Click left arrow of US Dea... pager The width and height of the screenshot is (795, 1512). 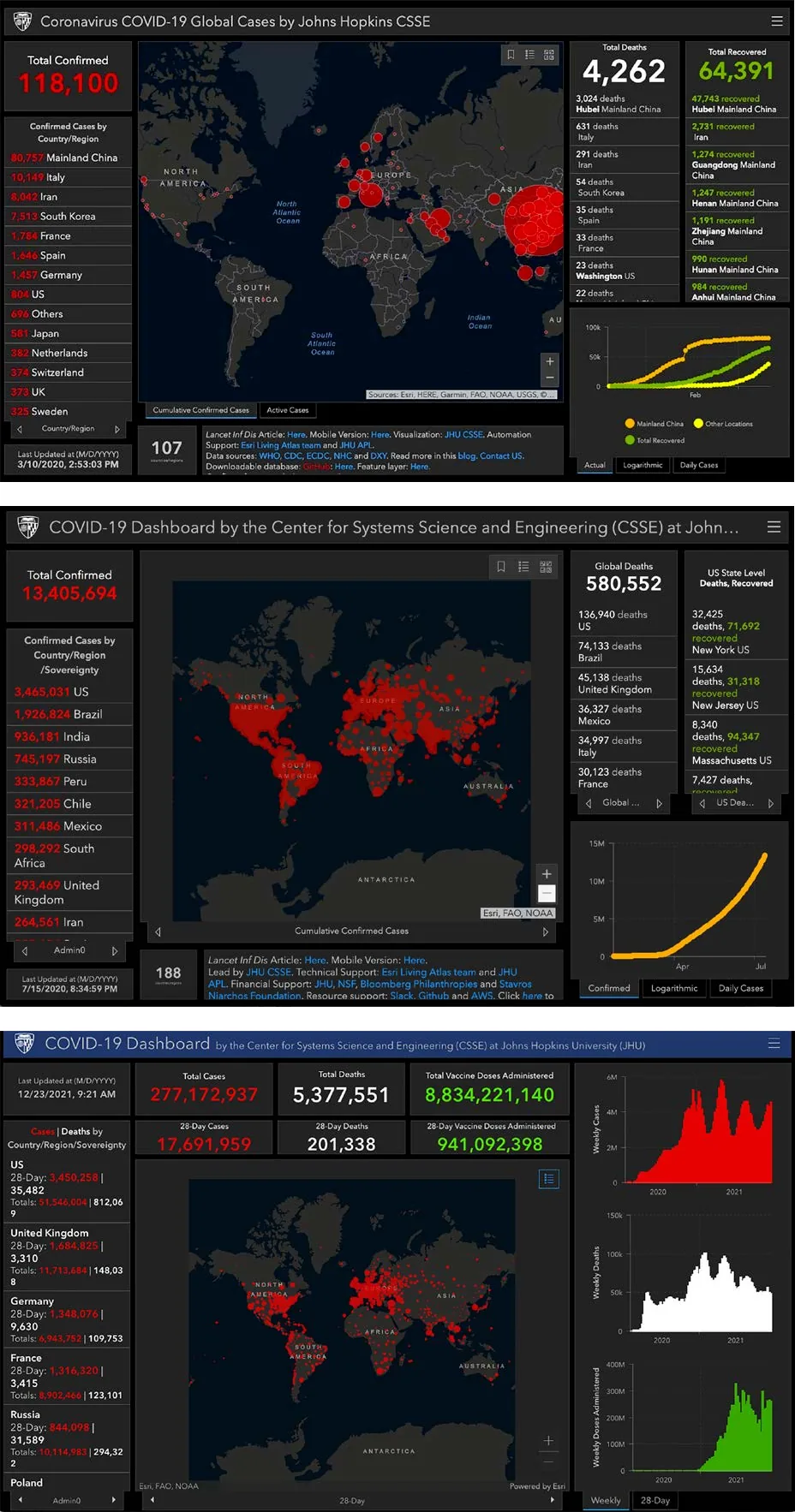[x=702, y=803]
